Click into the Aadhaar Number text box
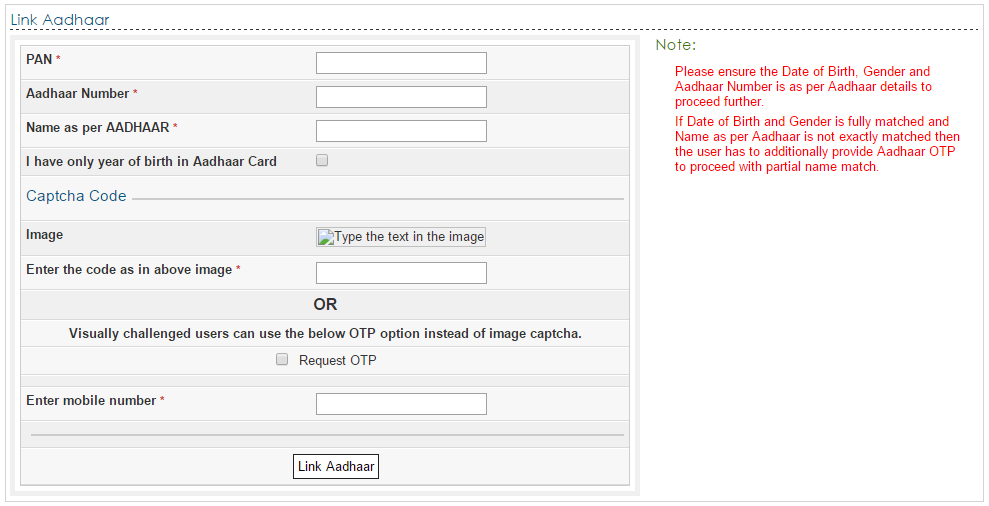 coord(401,97)
